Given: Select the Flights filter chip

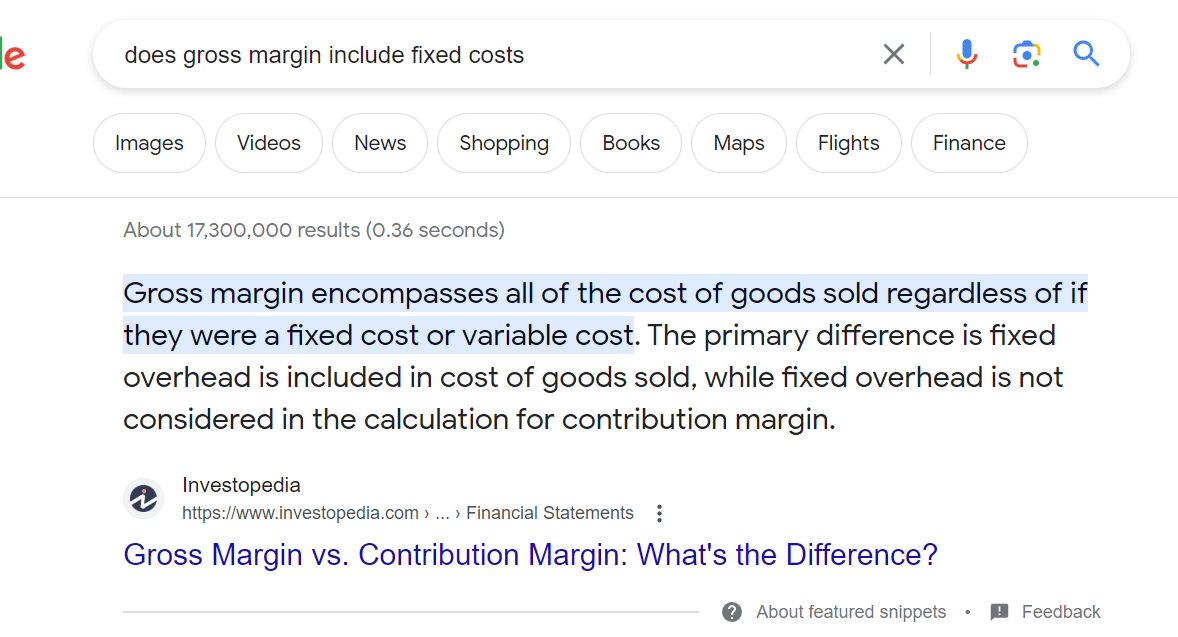Looking at the screenshot, I should [x=848, y=143].
